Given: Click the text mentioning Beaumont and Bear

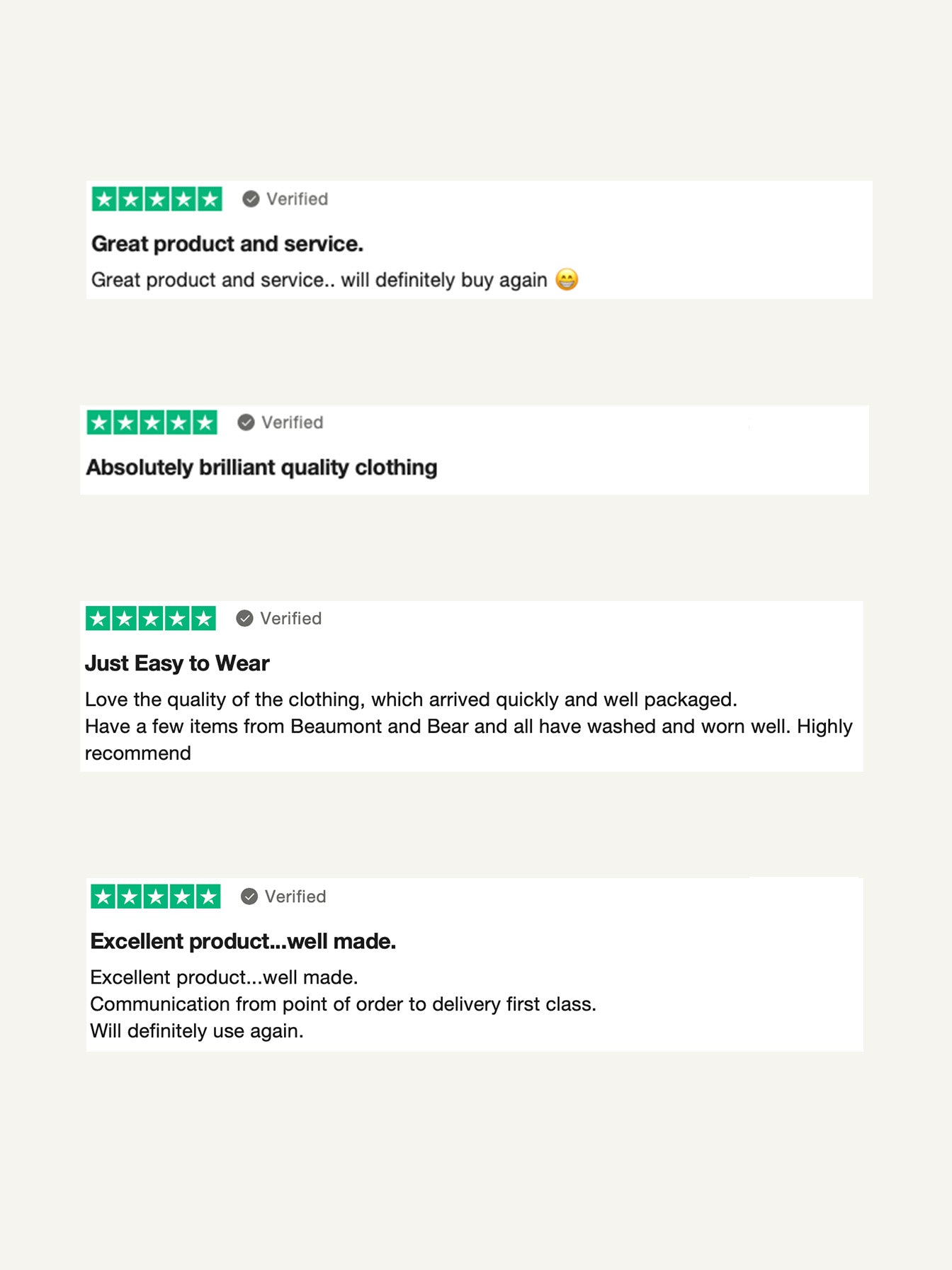Looking at the screenshot, I should 468,726.
